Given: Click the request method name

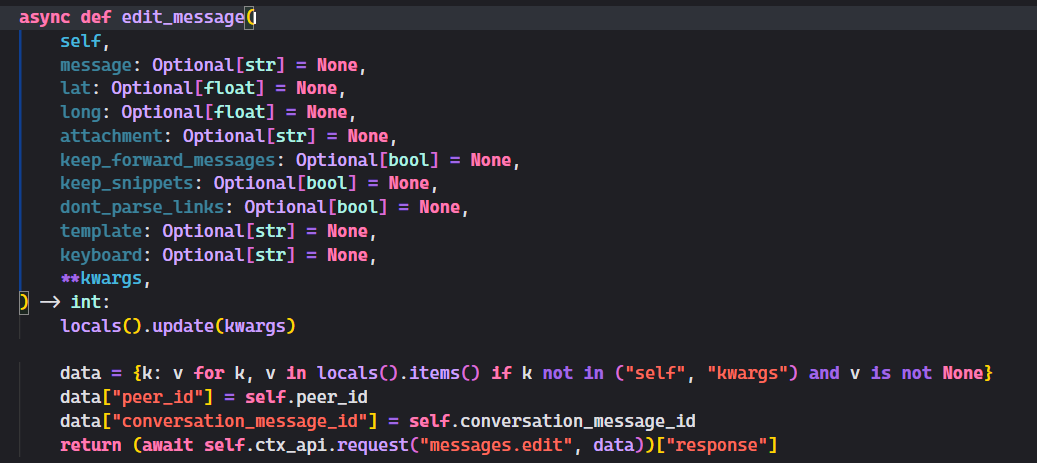Looking at the screenshot, I should pos(372,444).
